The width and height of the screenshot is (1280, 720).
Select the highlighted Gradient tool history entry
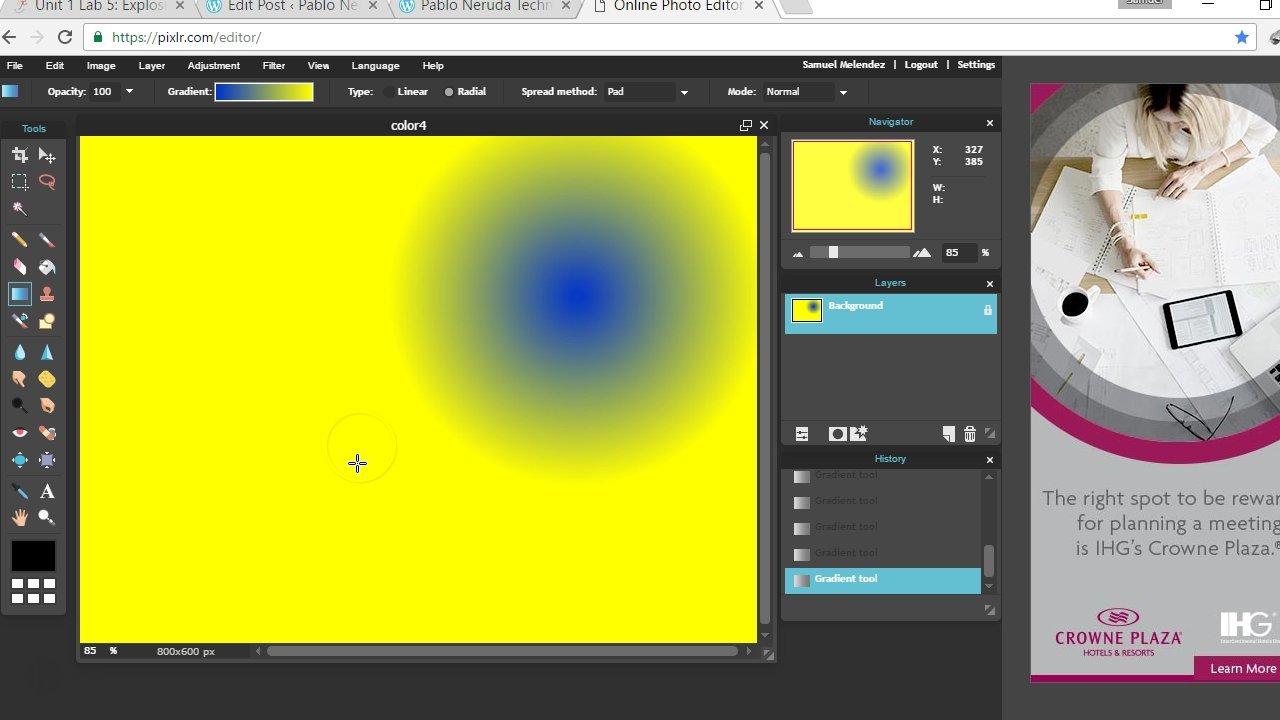(880, 579)
